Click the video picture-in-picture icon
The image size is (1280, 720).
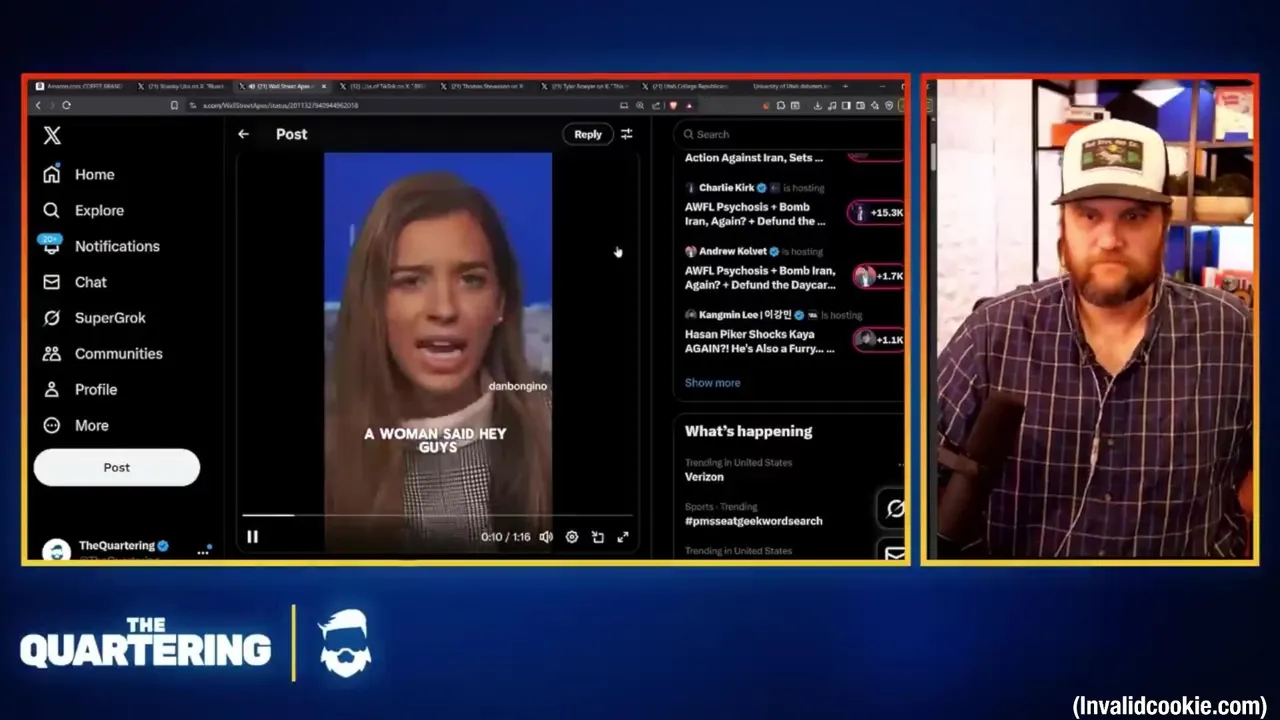click(597, 537)
